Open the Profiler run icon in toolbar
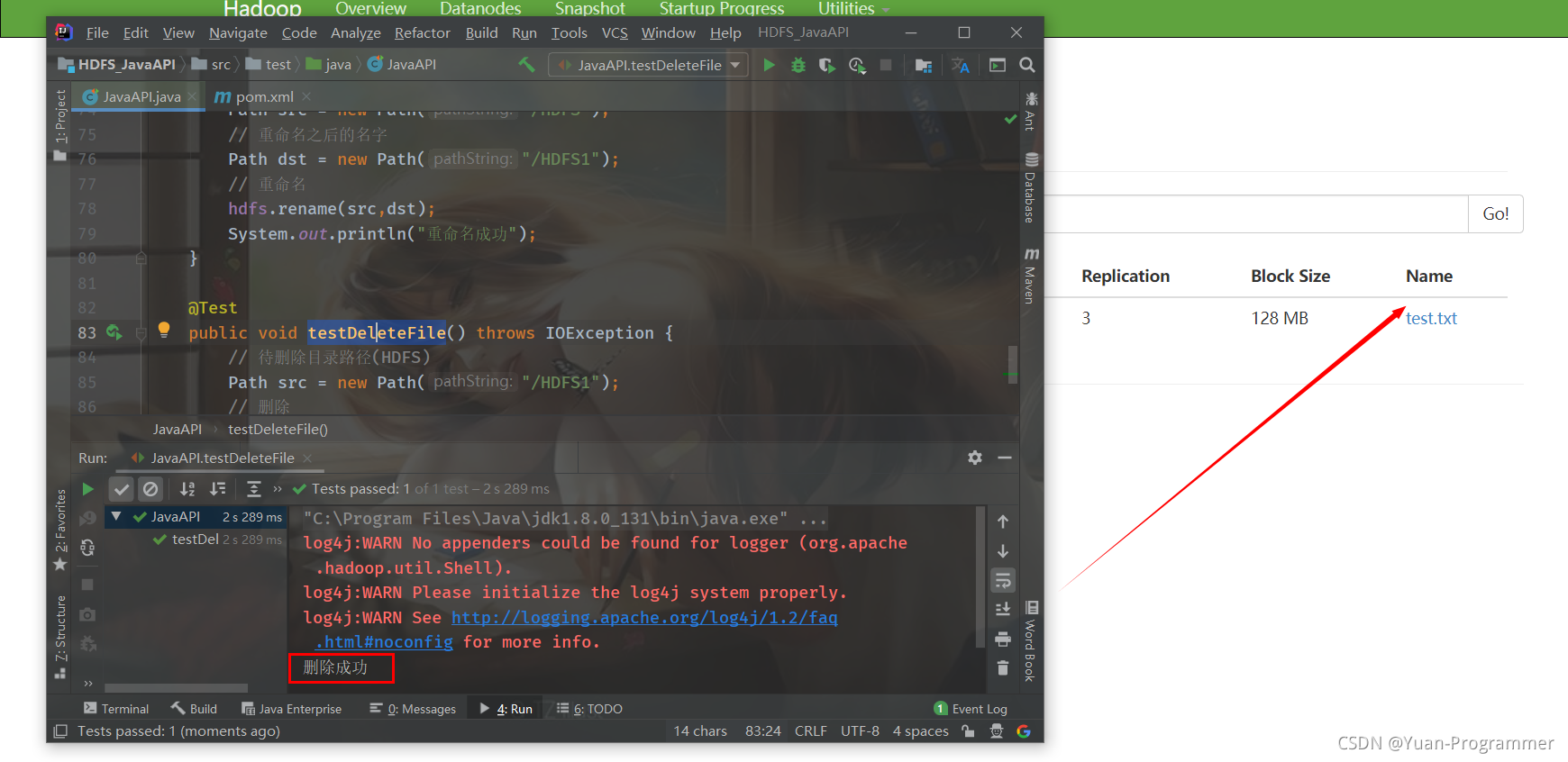Image resolution: width=1568 pixels, height=762 pixels. pos(856,65)
